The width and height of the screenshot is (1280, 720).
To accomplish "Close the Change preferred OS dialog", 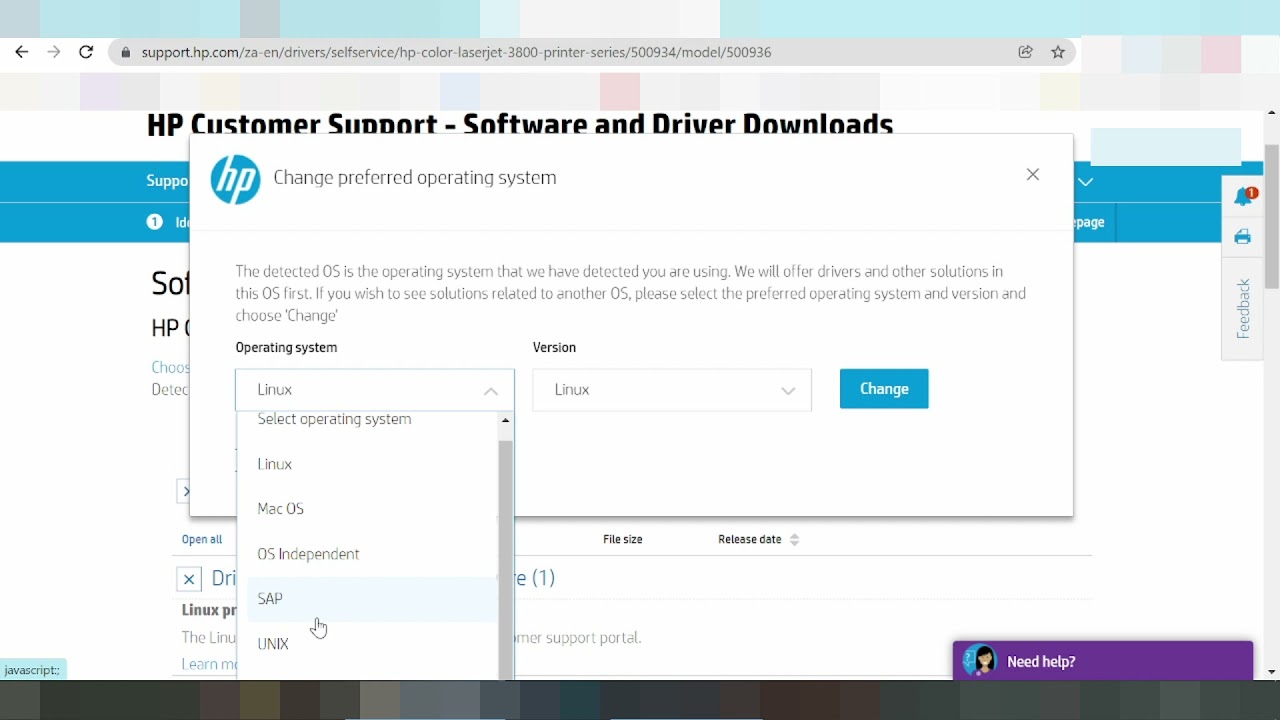I will click(1033, 174).
